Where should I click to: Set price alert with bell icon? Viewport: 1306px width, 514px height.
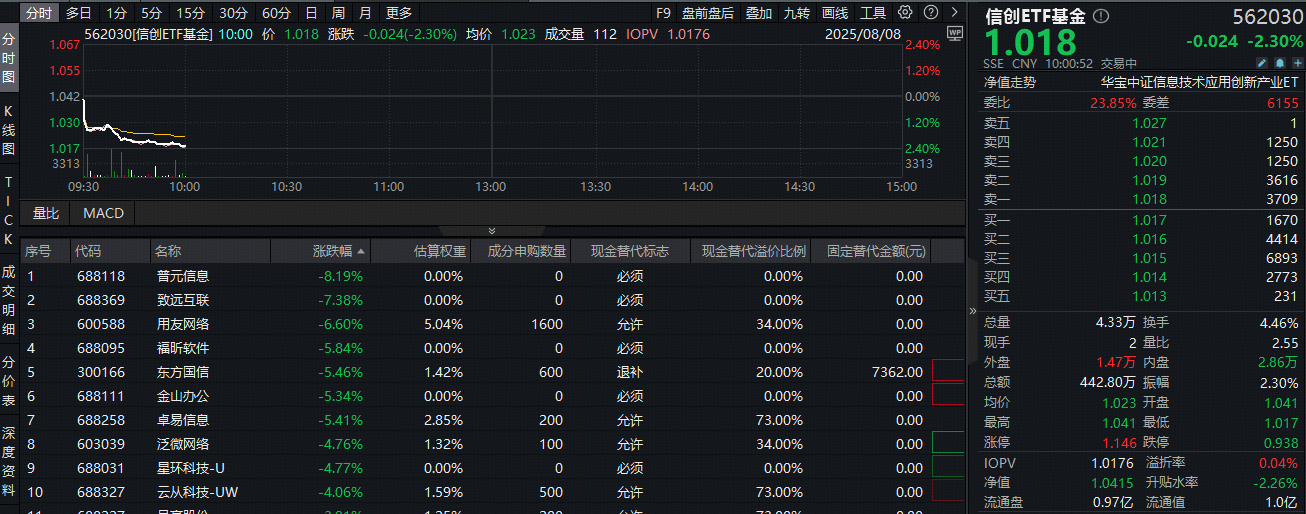[1279, 63]
